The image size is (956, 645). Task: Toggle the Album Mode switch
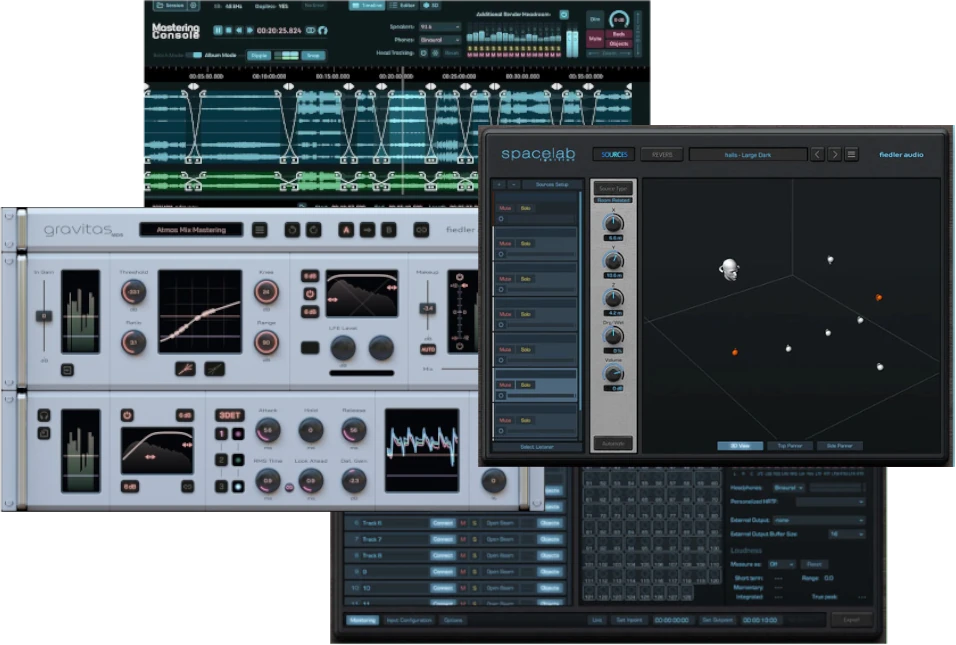(194, 54)
